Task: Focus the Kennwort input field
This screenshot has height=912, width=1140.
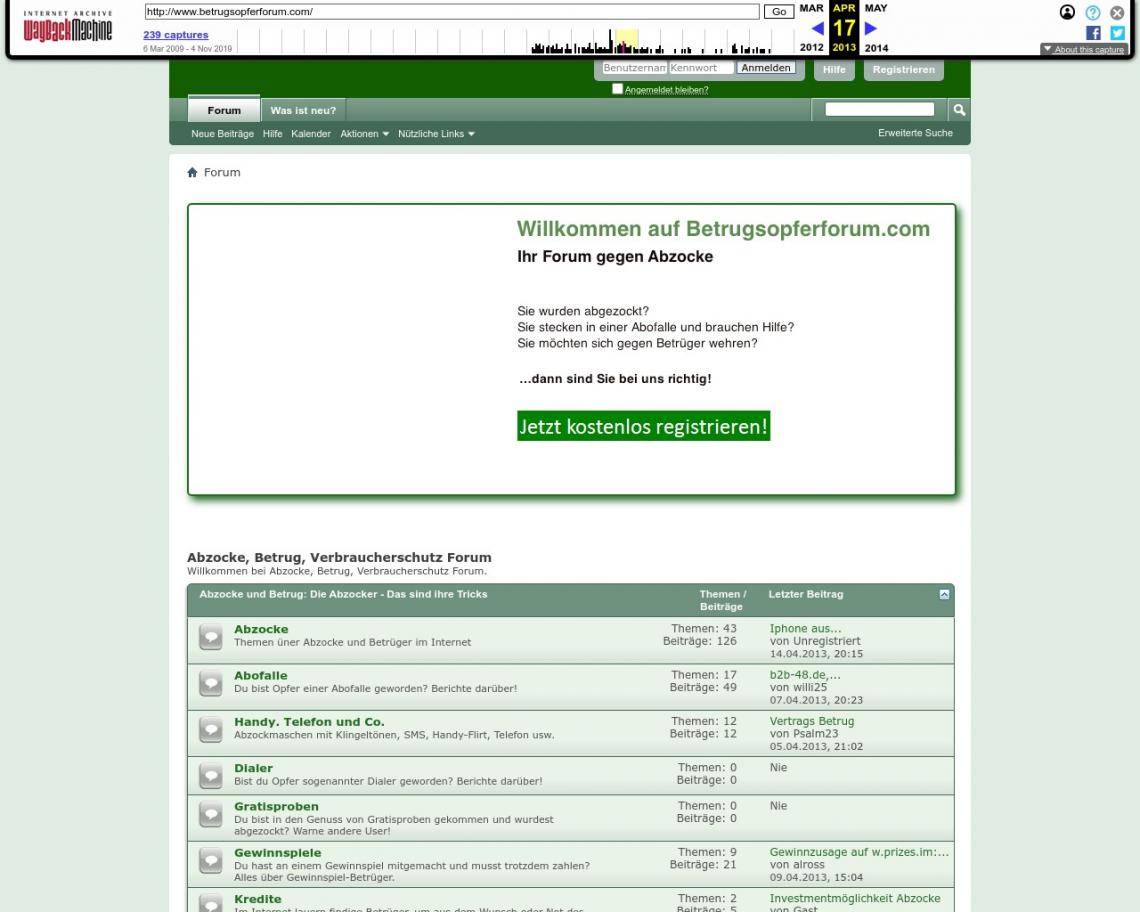Action: (x=701, y=68)
